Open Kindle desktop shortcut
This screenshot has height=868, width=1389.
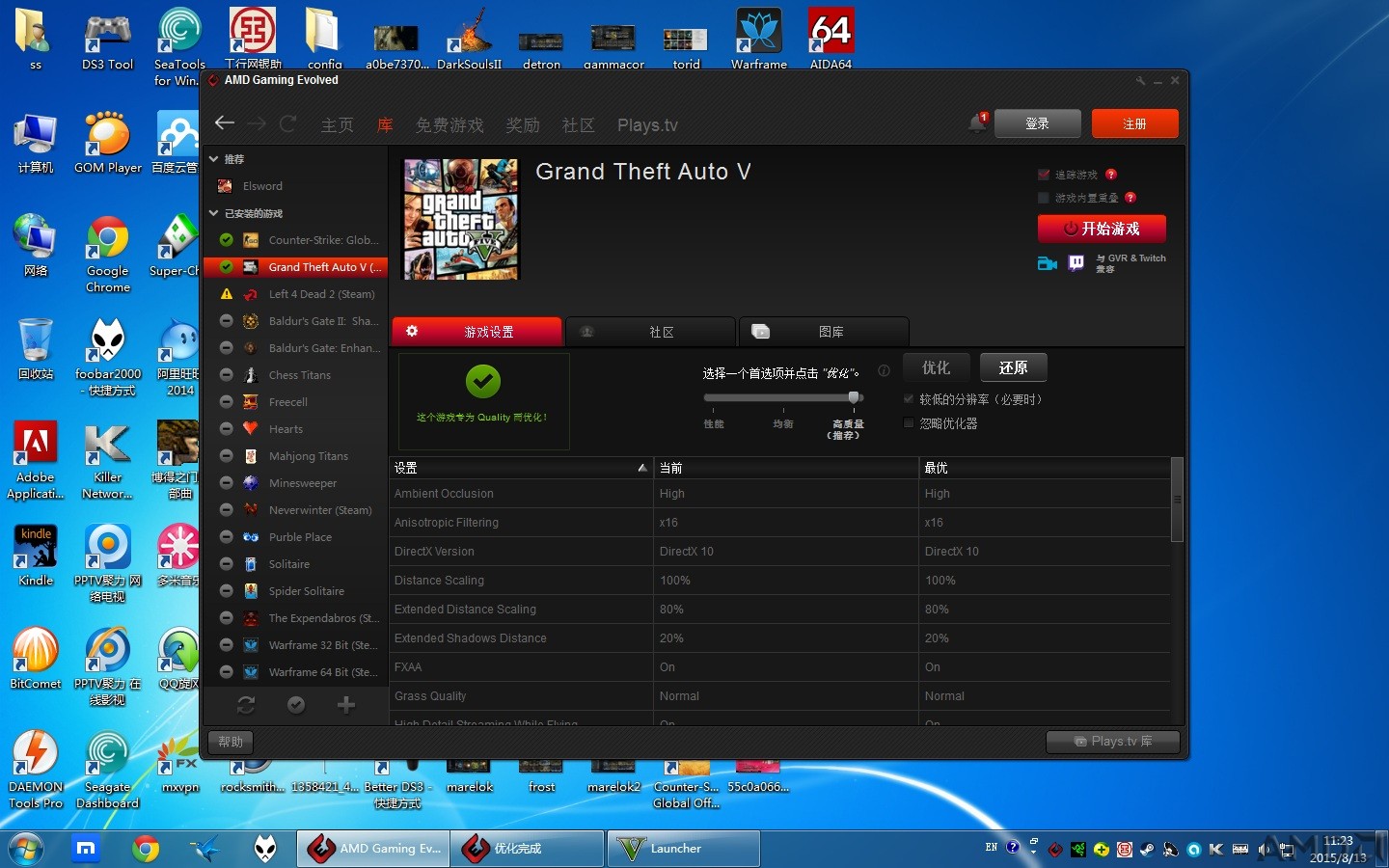[36, 556]
